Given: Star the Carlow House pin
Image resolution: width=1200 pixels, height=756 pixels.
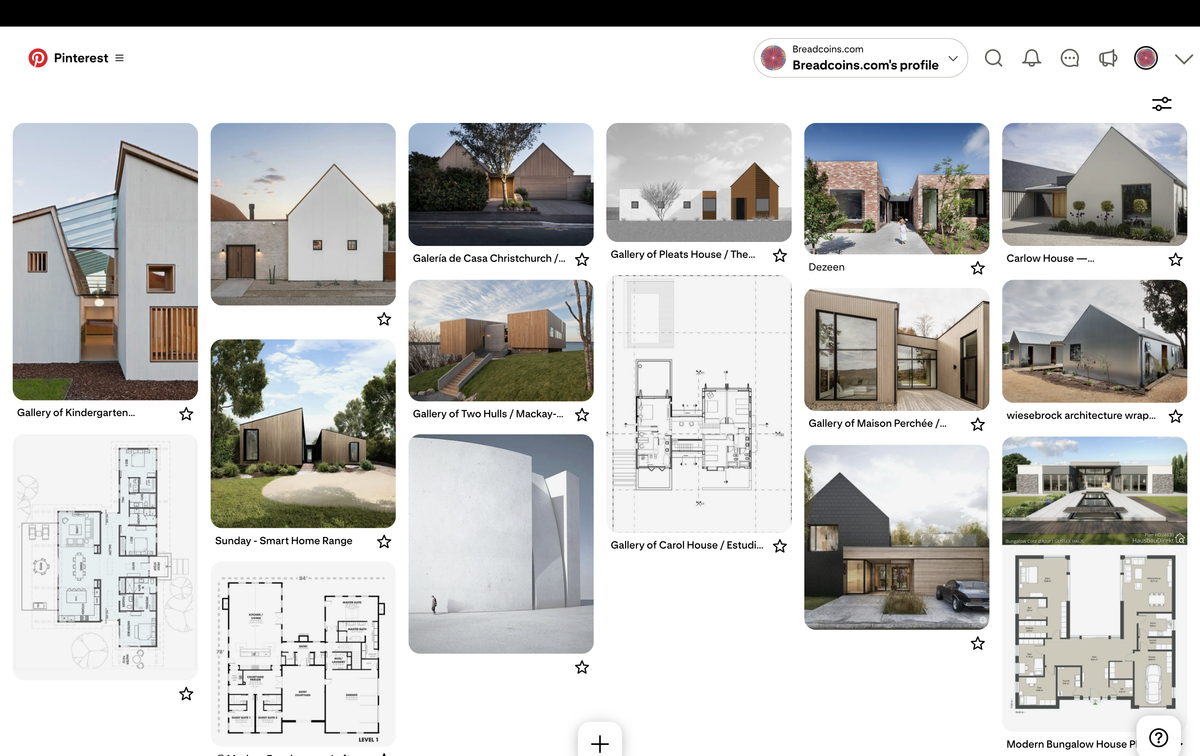Looking at the screenshot, I should click(1176, 259).
